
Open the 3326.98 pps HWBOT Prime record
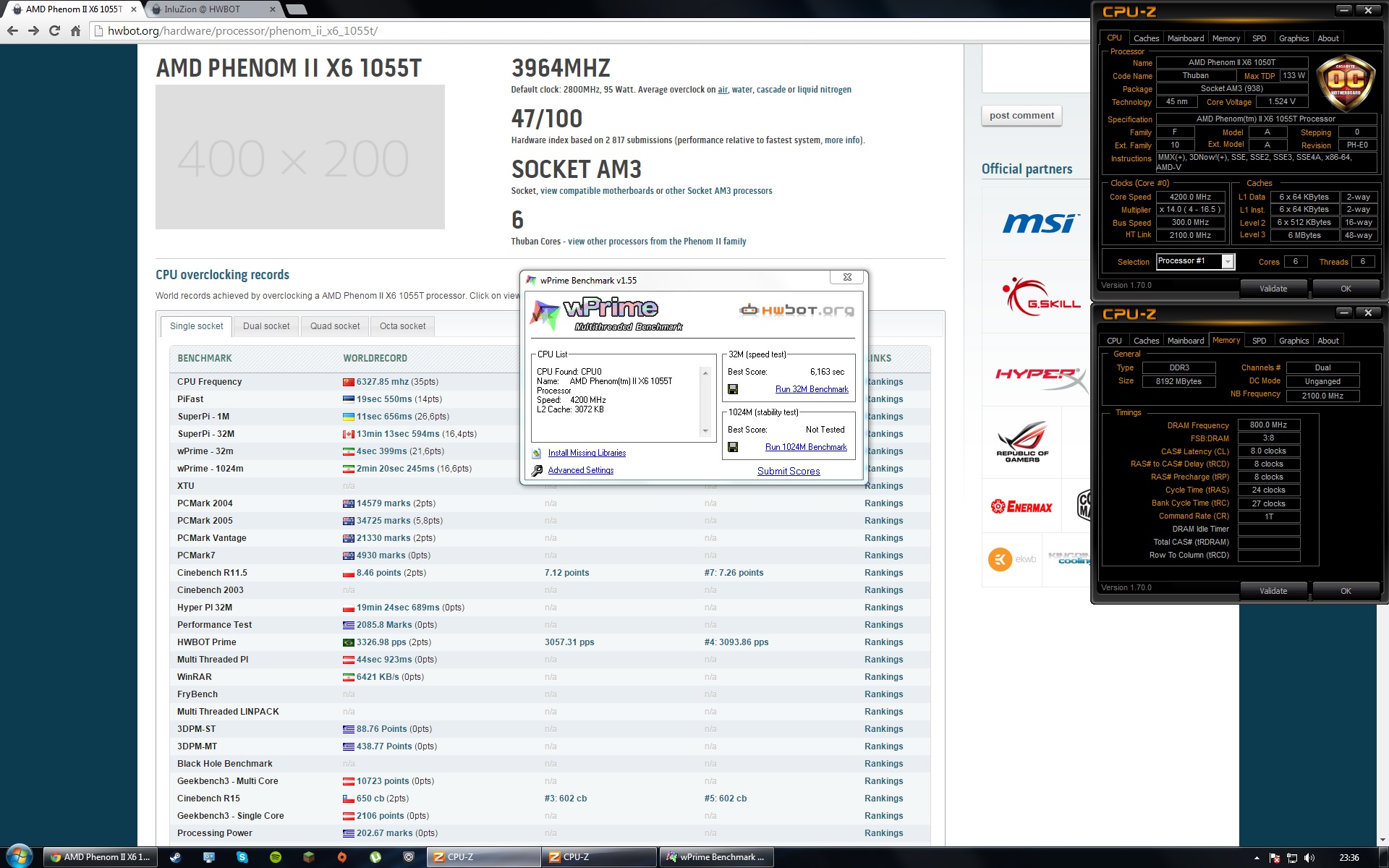381,642
